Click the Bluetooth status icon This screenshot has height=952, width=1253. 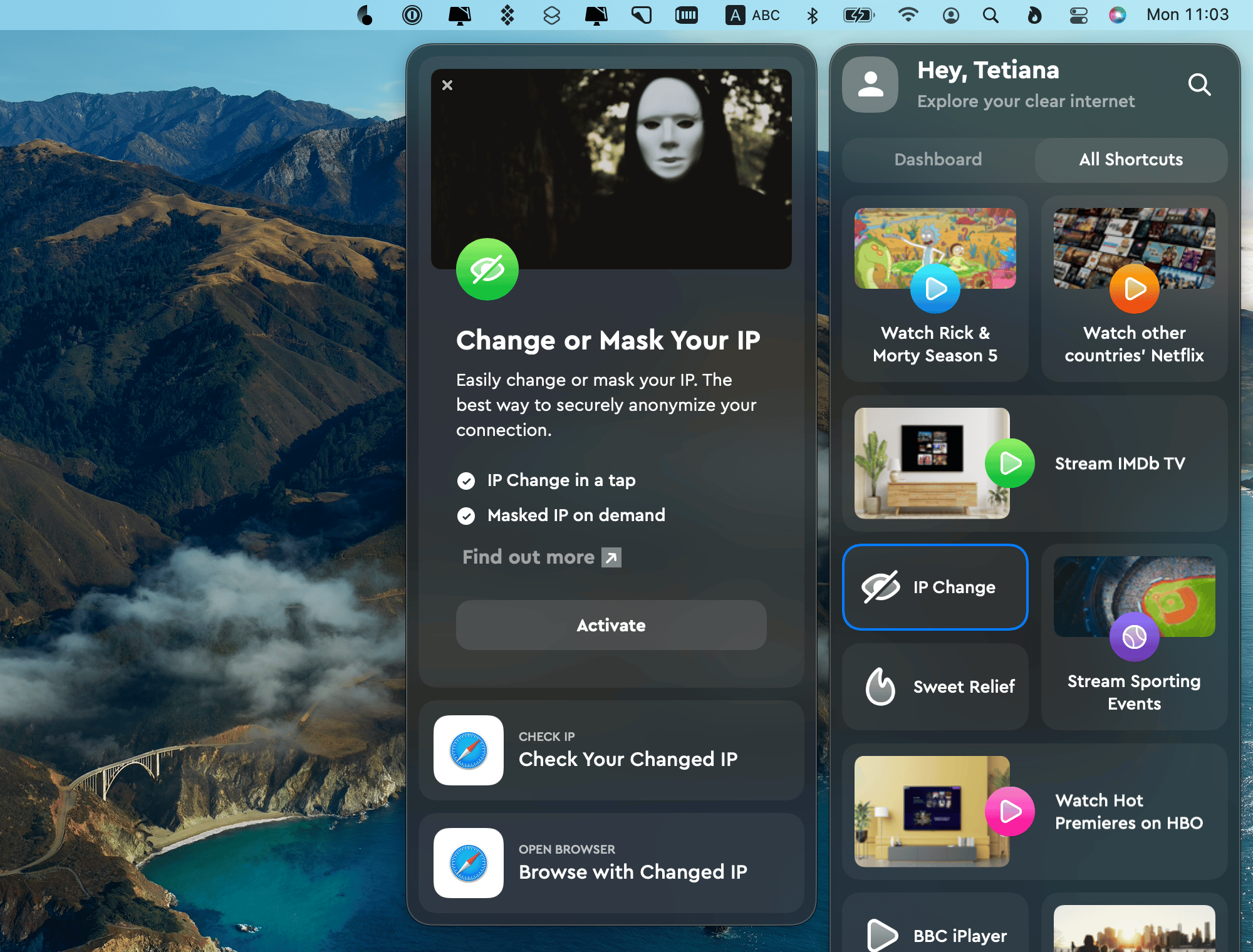pyautogui.click(x=813, y=15)
